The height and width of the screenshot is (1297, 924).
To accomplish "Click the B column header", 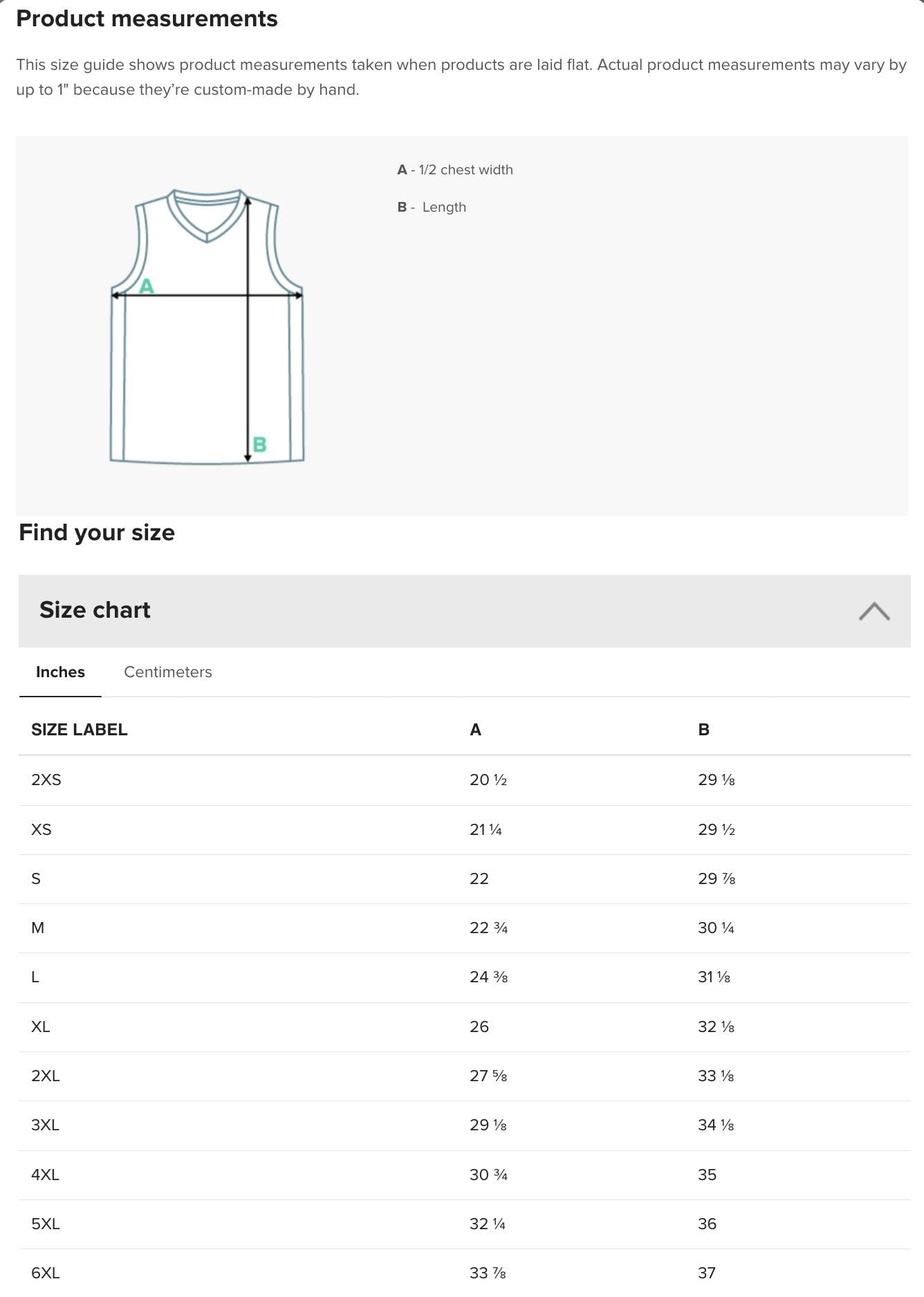I will pos(703,729).
